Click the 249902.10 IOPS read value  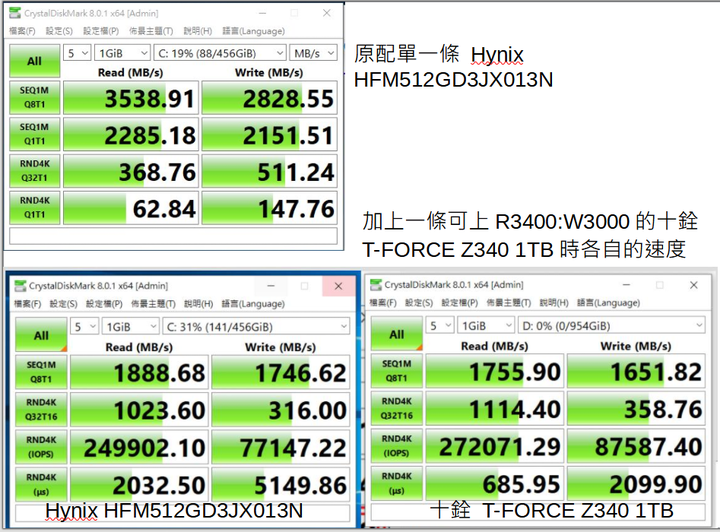tap(139, 448)
